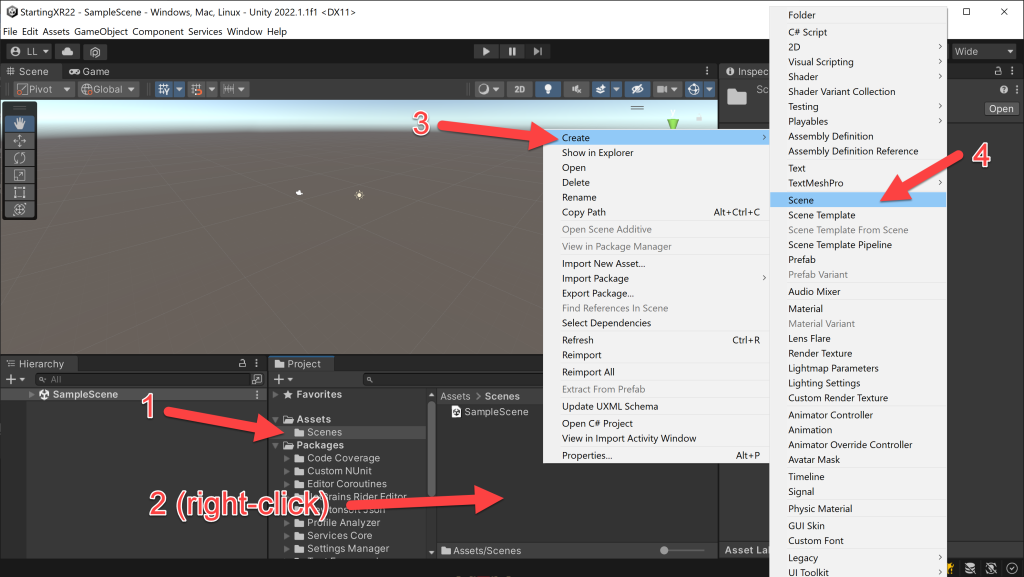Click the Hierarchy search field
Viewport: 1024px width, 577px height.
click(142, 379)
